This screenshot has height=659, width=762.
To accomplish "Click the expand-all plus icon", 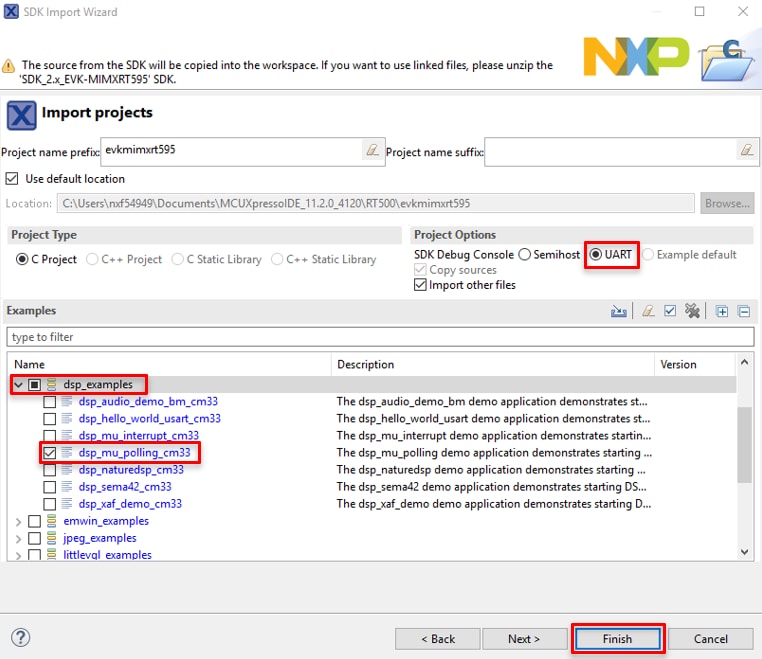I will (722, 311).
